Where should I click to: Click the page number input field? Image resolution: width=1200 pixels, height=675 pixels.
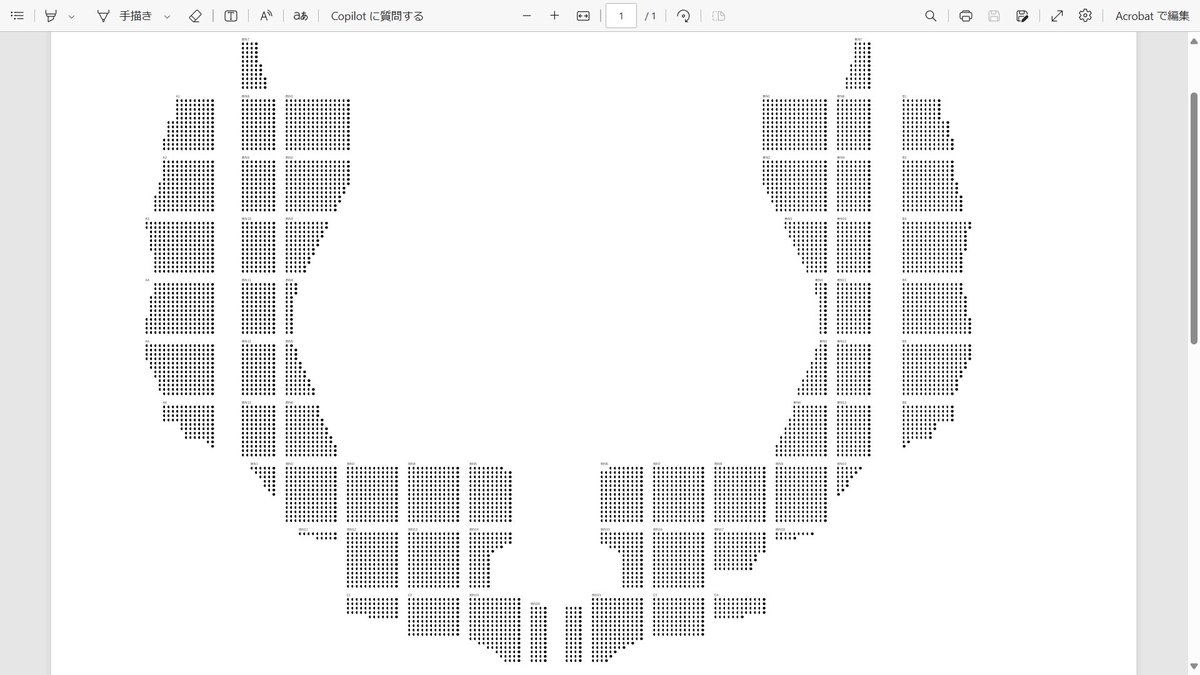point(621,16)
